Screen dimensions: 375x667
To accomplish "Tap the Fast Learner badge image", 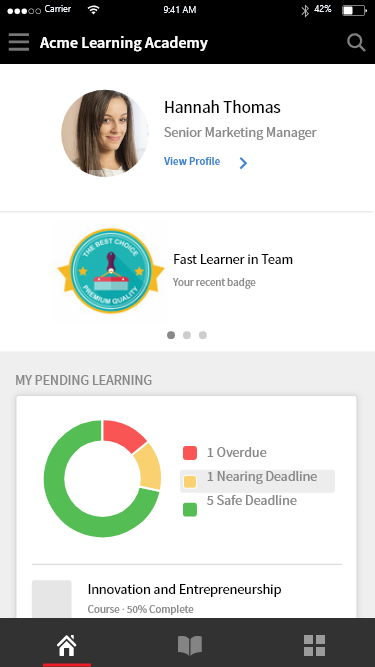I will pyautogui.click(x=111, y=271).
